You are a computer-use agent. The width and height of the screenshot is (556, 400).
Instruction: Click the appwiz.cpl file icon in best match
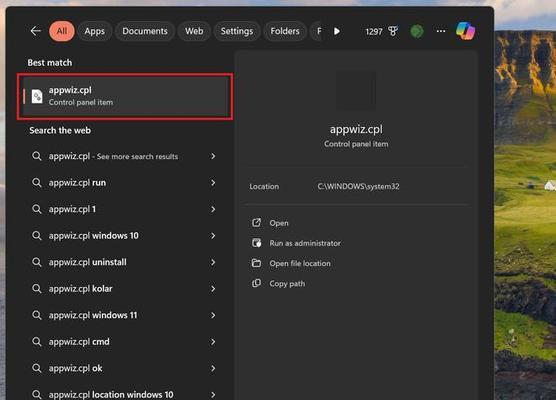pyautogui.click(x=37, y=96)
